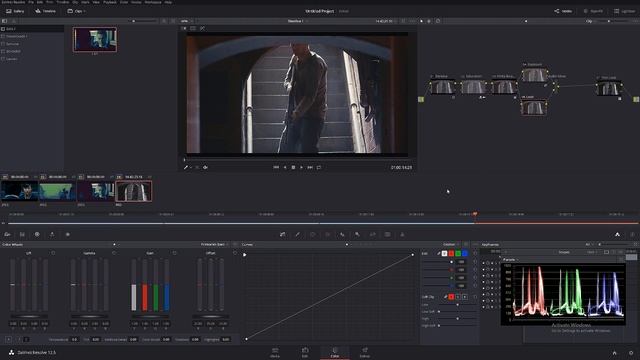Open the OpenFX panel button
This screenshot has height=360, width=640.
[593, 11]
